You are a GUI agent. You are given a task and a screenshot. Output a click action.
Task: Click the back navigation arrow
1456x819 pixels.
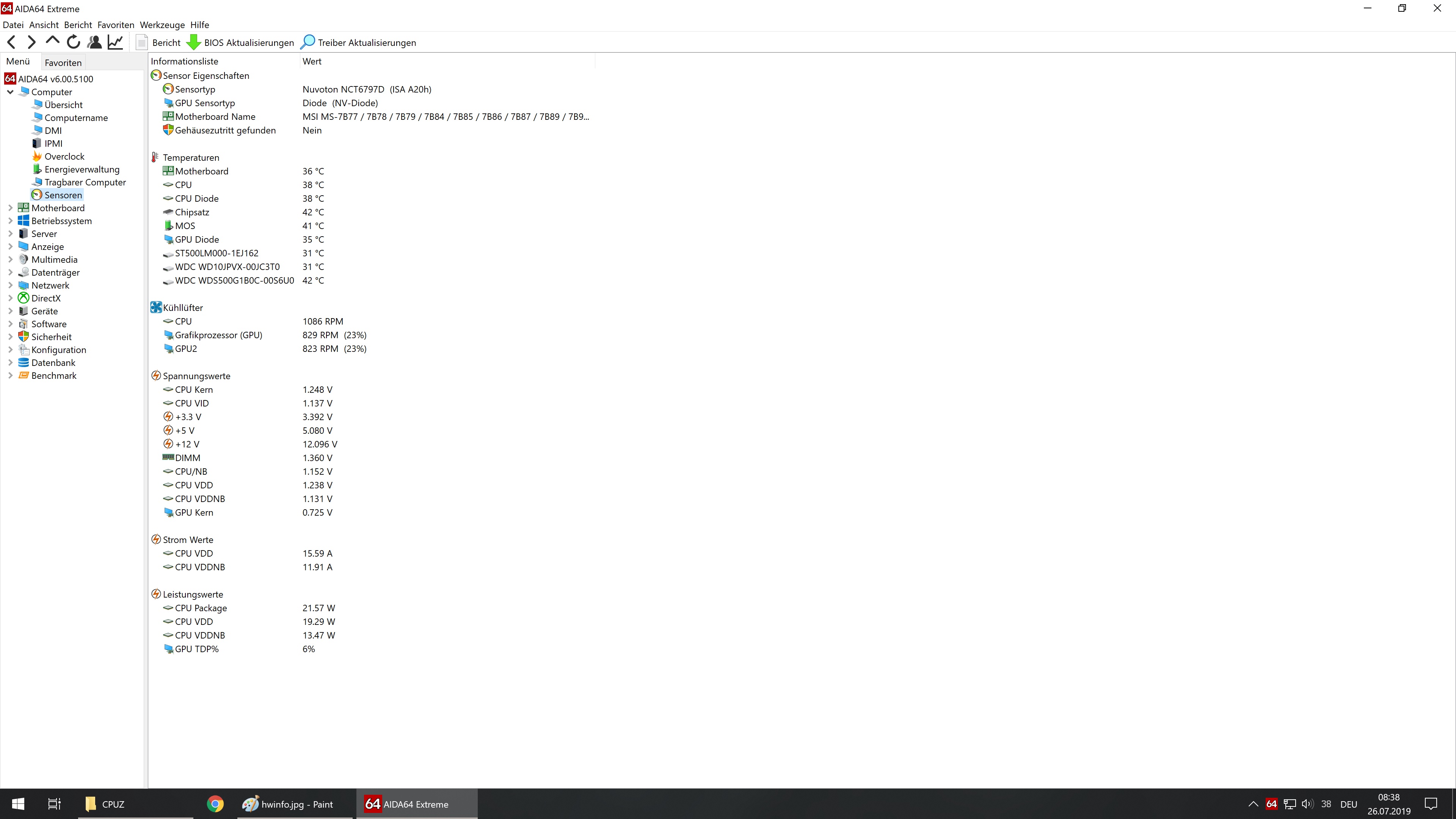click(x=11, y=42)
